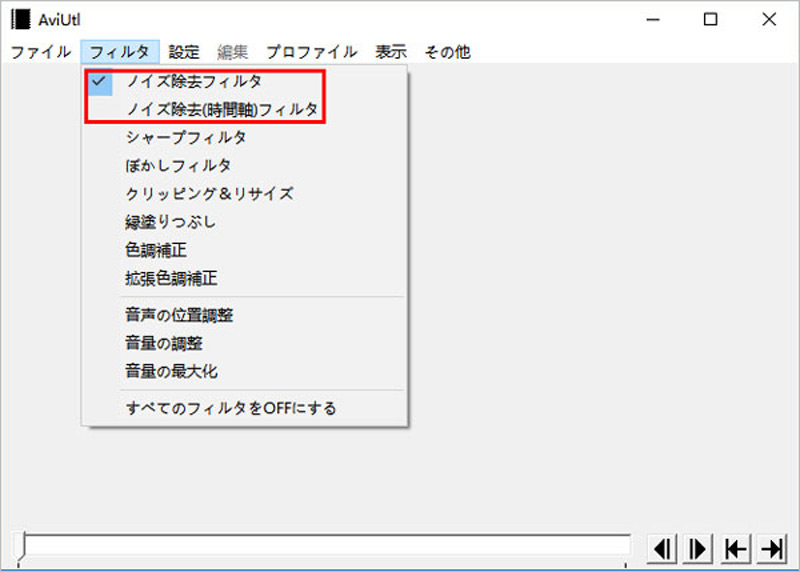Pick 拡張色調補正 from the filter list
This screenshot has width=800, height=572.
pos(171,278)
